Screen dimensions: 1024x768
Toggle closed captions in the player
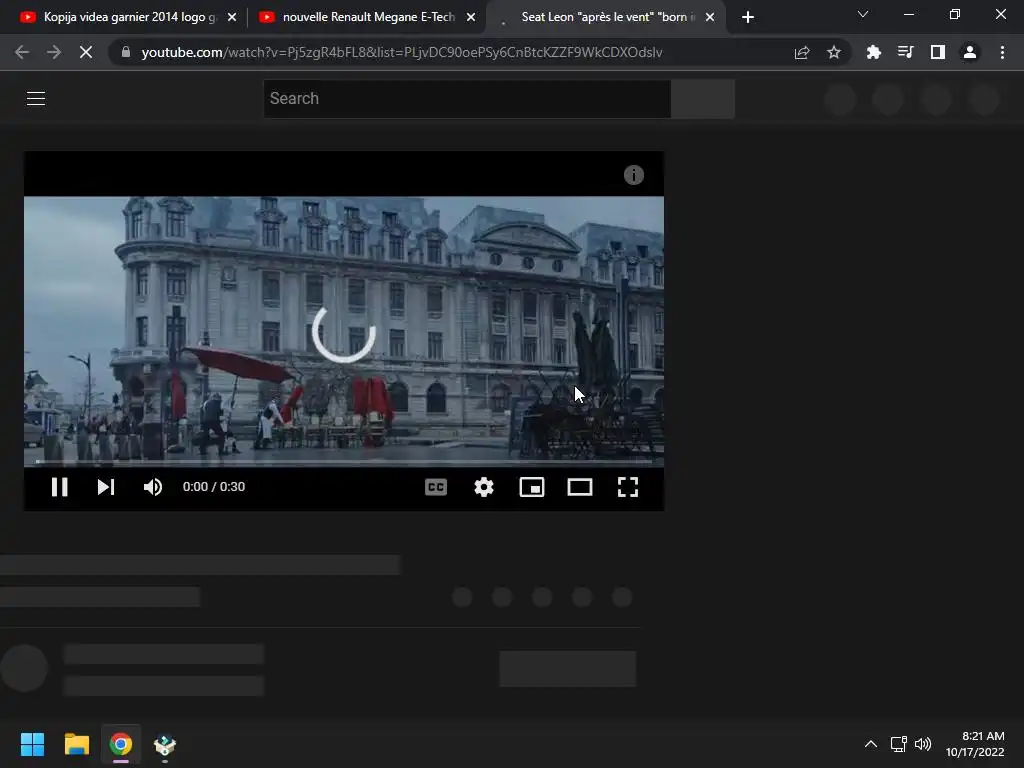436,487
